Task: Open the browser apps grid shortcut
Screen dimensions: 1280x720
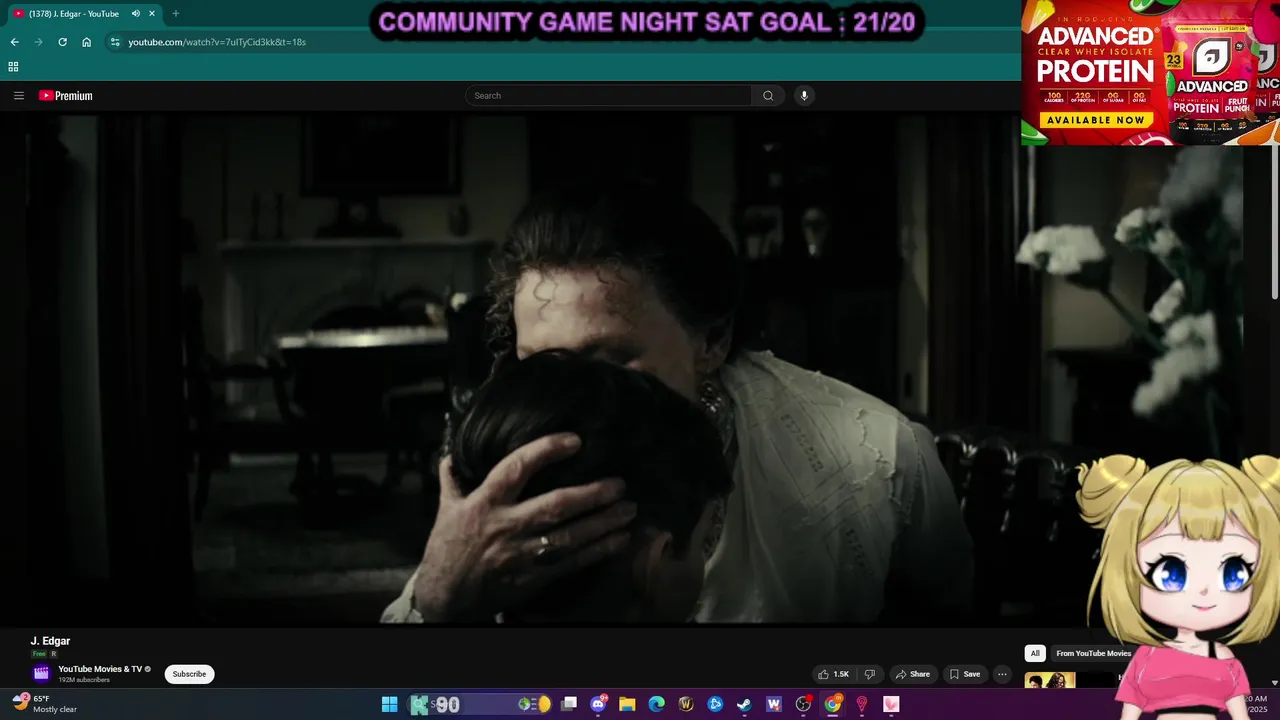Action: [x=13, y=67]
